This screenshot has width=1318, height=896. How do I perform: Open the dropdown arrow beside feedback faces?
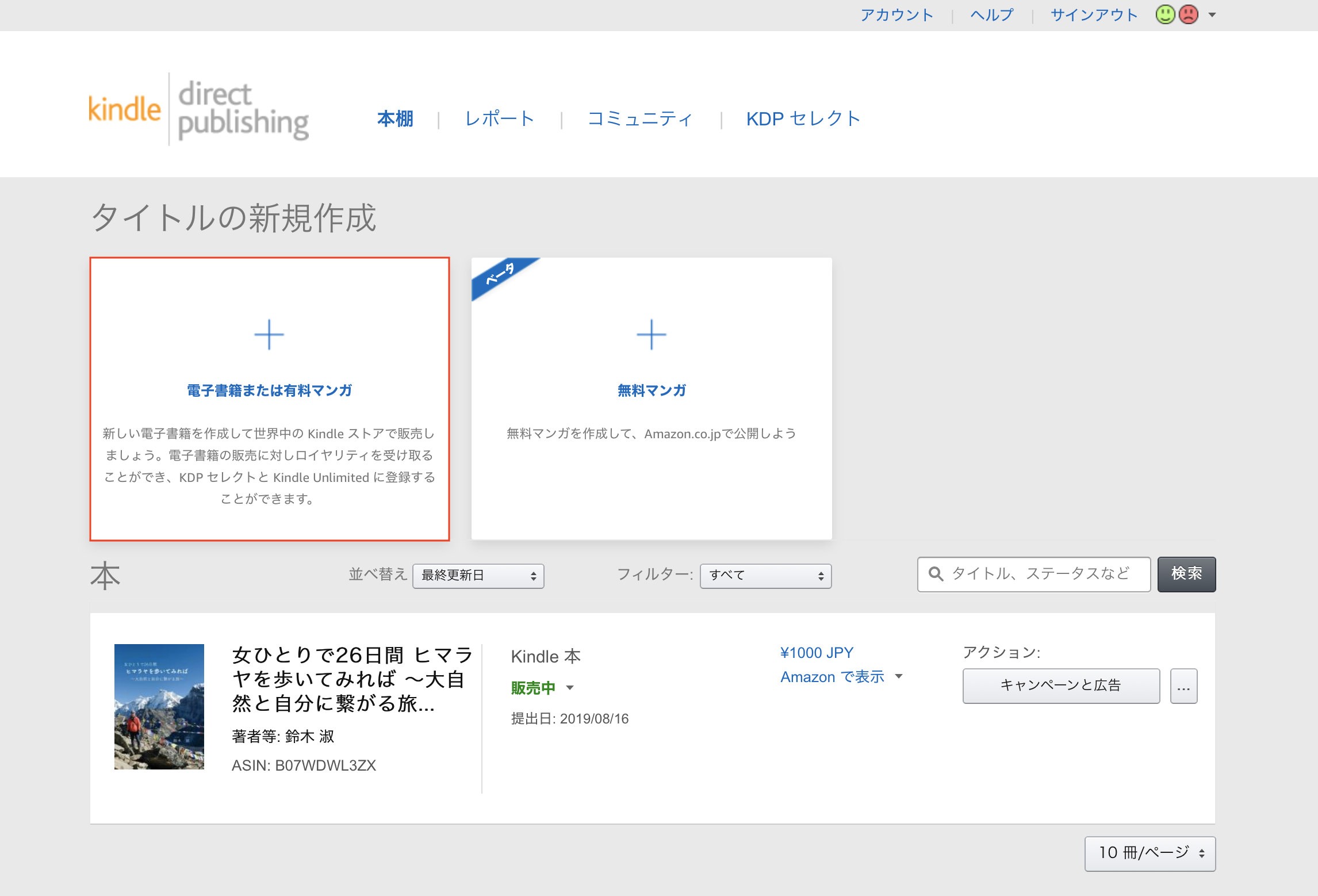(1212, 15)
